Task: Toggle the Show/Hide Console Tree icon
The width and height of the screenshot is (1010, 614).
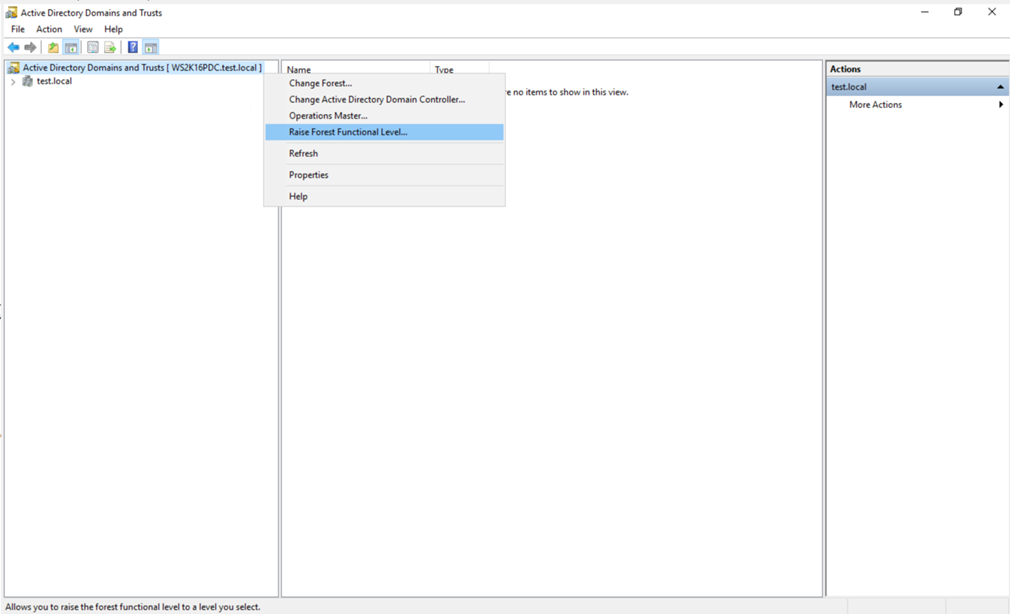Action: pyautogui.click(x=71, y=47)
